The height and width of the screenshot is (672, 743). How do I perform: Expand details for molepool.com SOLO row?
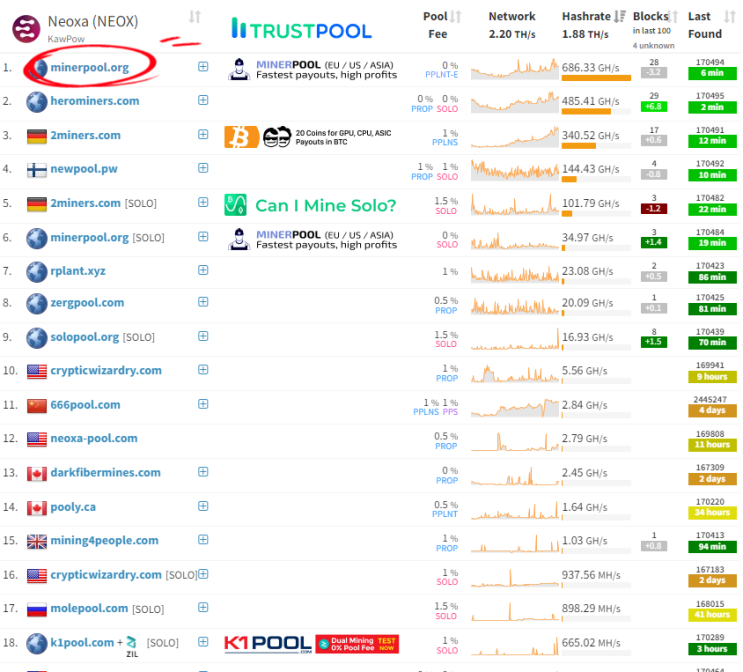[203, 607]
